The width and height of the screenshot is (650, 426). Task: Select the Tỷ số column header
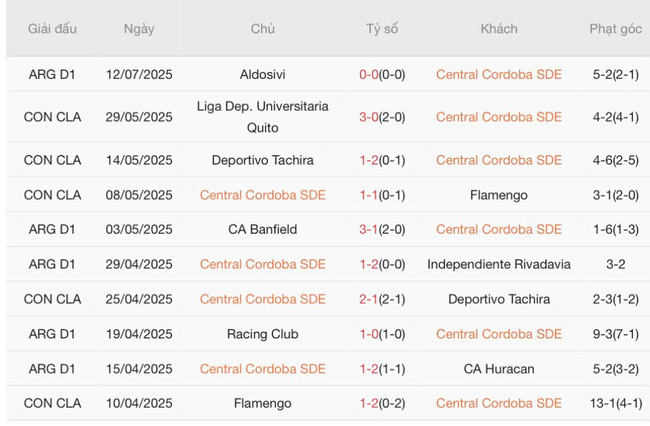[x=382, y=29]
